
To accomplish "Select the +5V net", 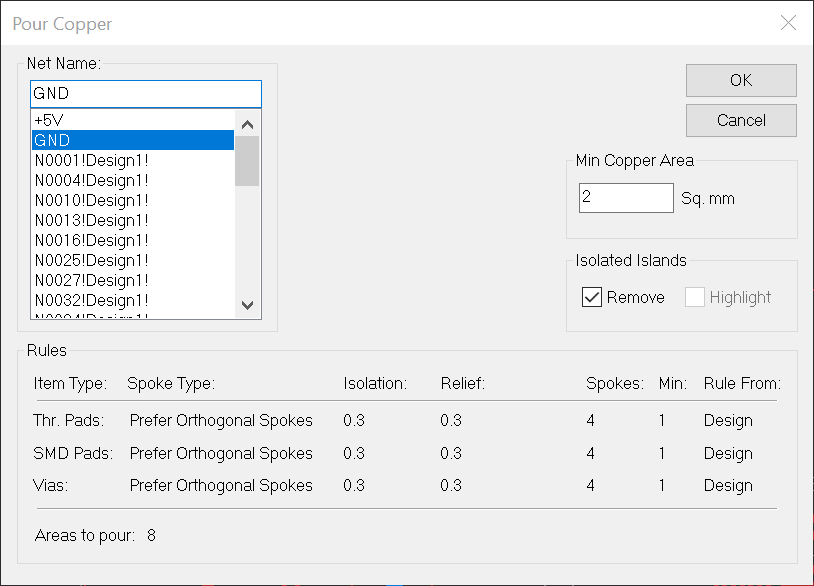I will (132, 120).
